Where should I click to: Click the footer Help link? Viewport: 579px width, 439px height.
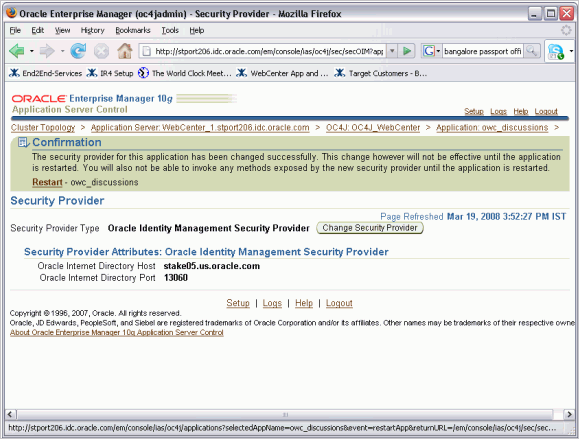304,303
